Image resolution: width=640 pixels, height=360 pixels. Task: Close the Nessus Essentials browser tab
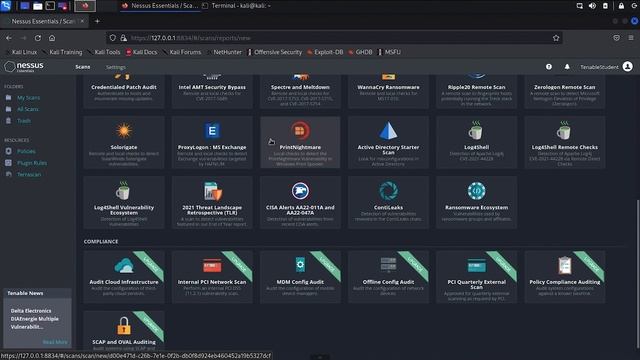tap(82, 21)
